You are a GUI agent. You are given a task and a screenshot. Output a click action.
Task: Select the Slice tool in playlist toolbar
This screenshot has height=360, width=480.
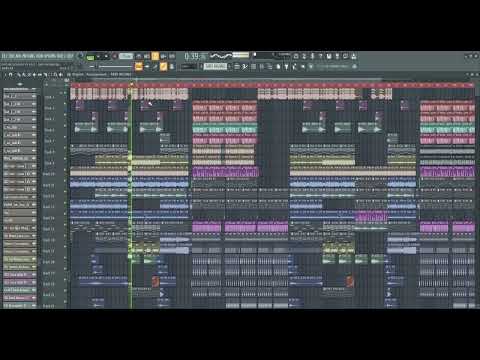tap(45, 75)
